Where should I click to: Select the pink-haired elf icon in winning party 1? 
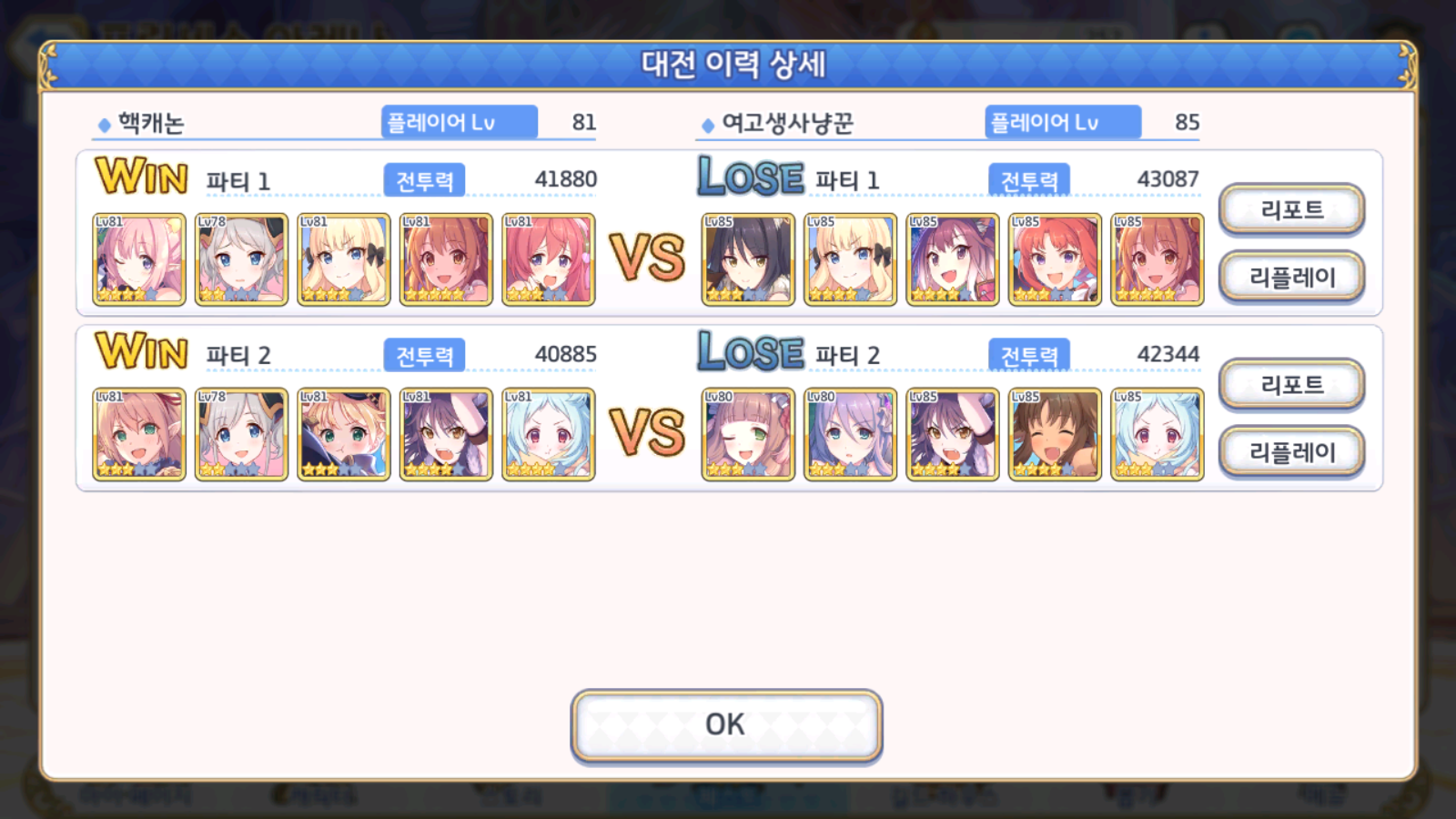coord(139,259)
